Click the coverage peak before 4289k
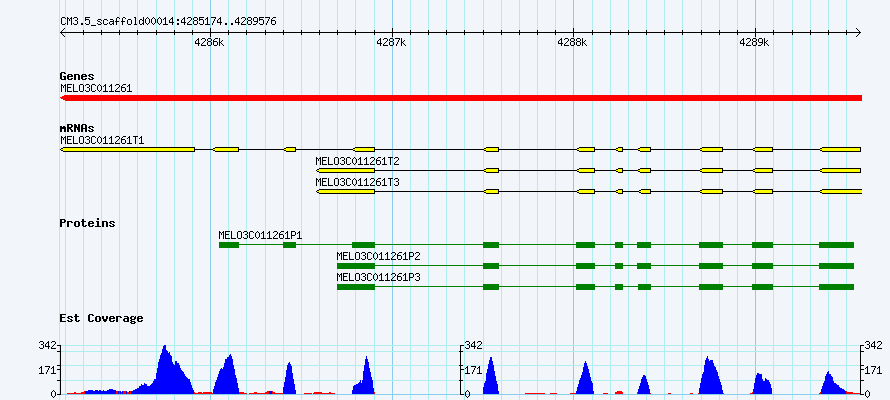The image size is (890, 400). tap(710, 376)
